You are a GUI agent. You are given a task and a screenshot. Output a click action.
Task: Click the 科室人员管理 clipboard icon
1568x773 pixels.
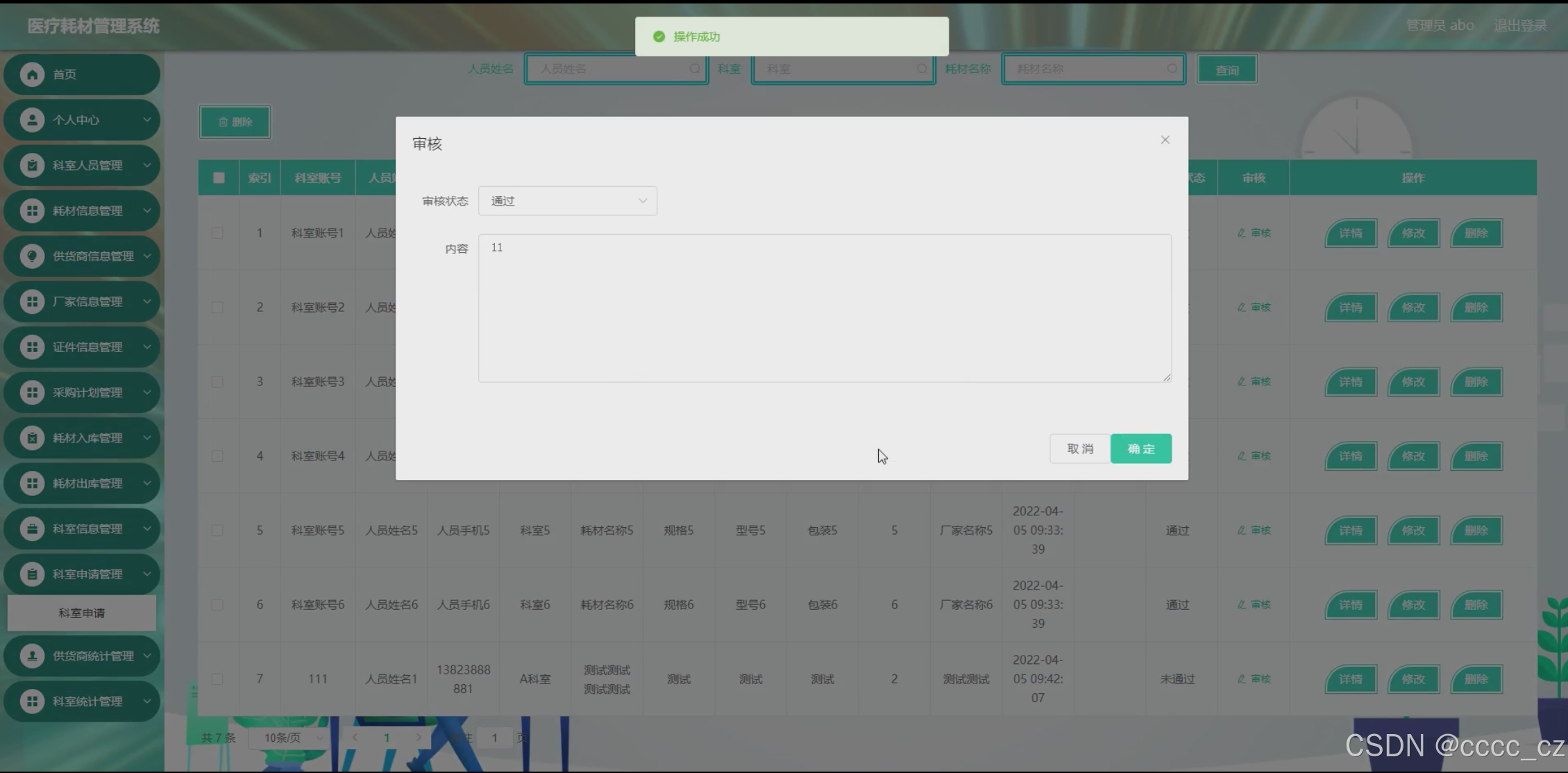pyautogui.click(x=32, y=165)
